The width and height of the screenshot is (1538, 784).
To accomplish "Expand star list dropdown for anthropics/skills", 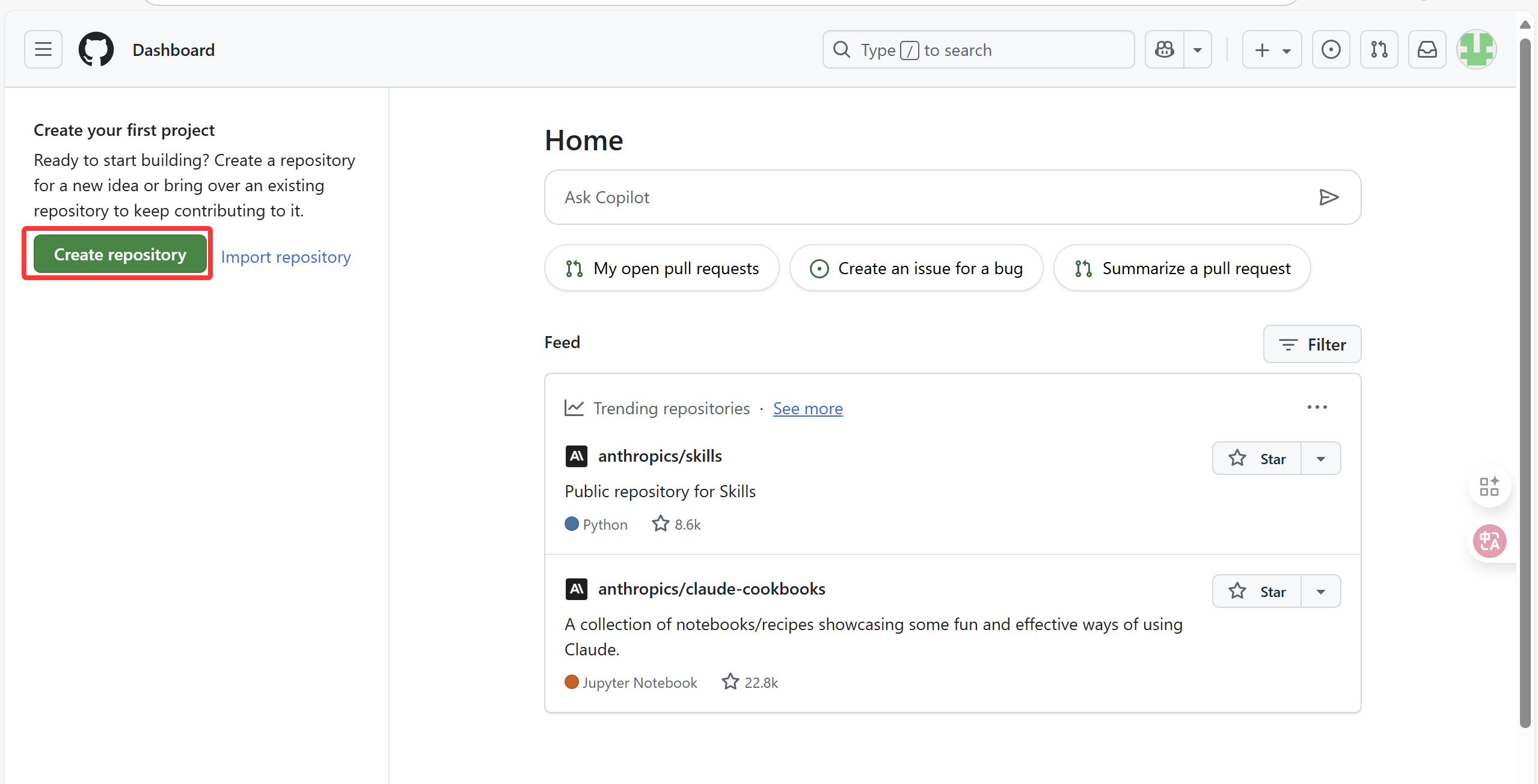I will click(1321, 459).
